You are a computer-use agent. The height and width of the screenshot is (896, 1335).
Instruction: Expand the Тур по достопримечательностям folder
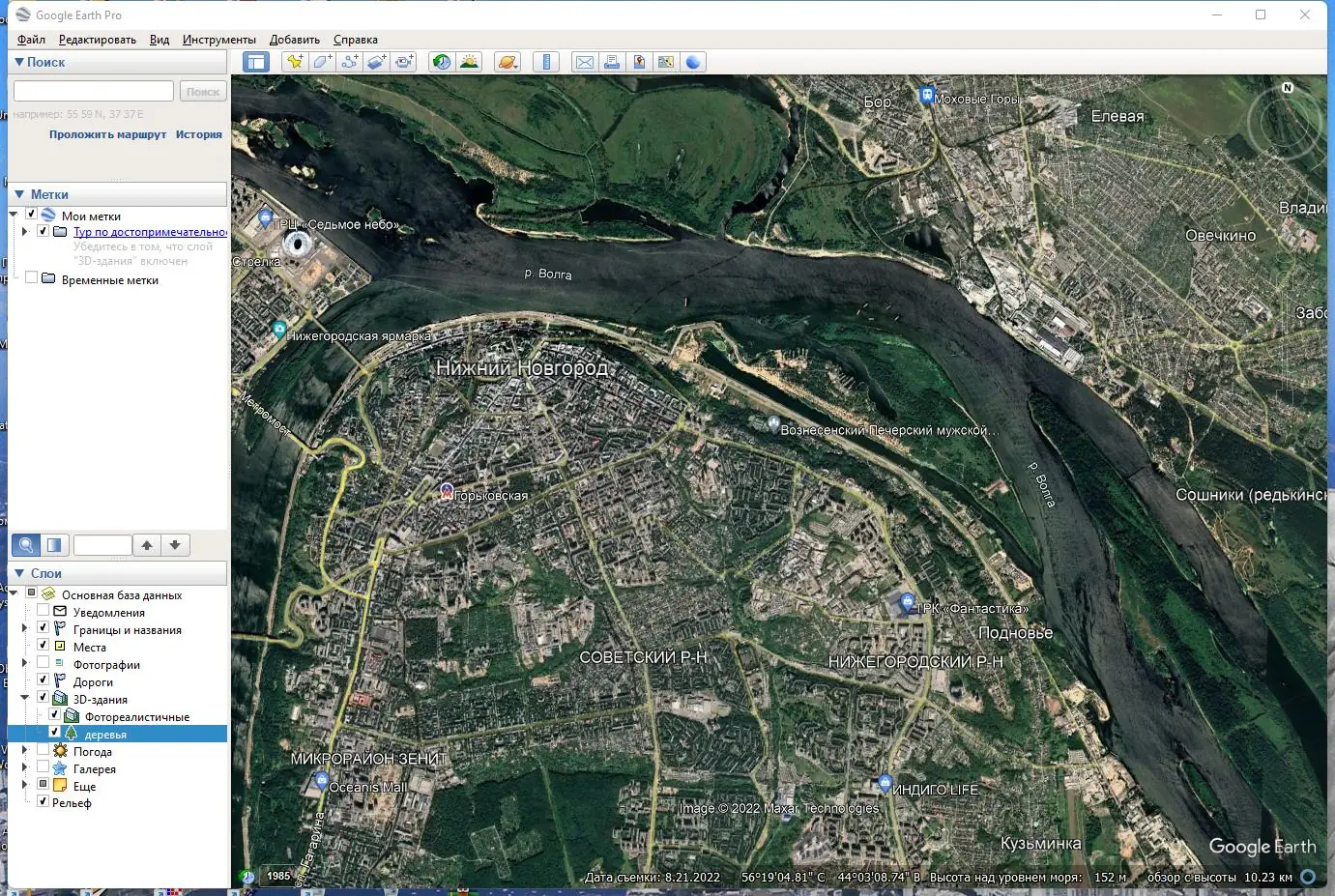click(25, 231)
